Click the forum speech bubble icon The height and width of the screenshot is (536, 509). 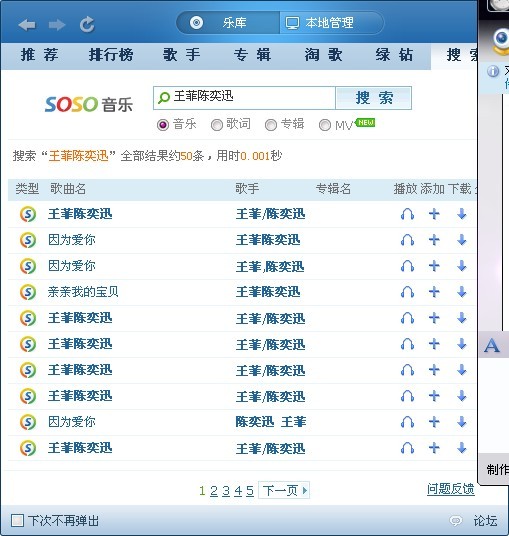click(x=455, y=521)
